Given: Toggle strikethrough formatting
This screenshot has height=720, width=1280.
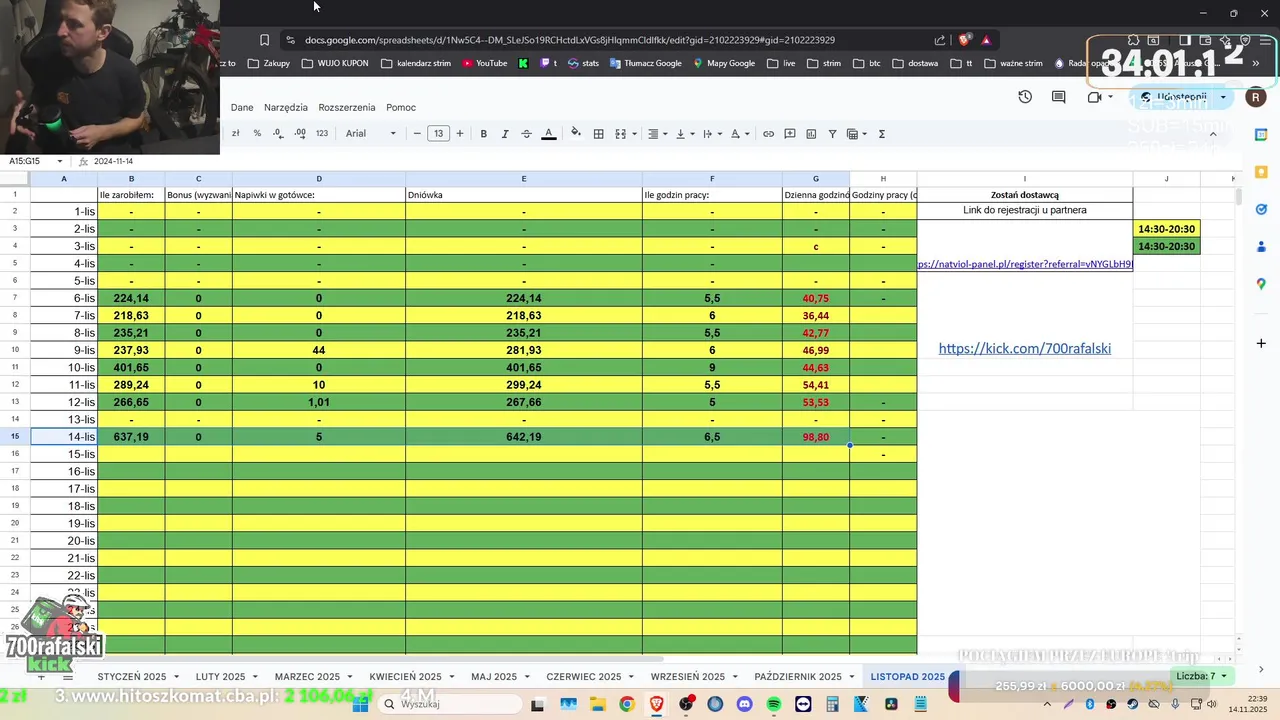Looking at the screenshot, I should click(x=526, y=133).
